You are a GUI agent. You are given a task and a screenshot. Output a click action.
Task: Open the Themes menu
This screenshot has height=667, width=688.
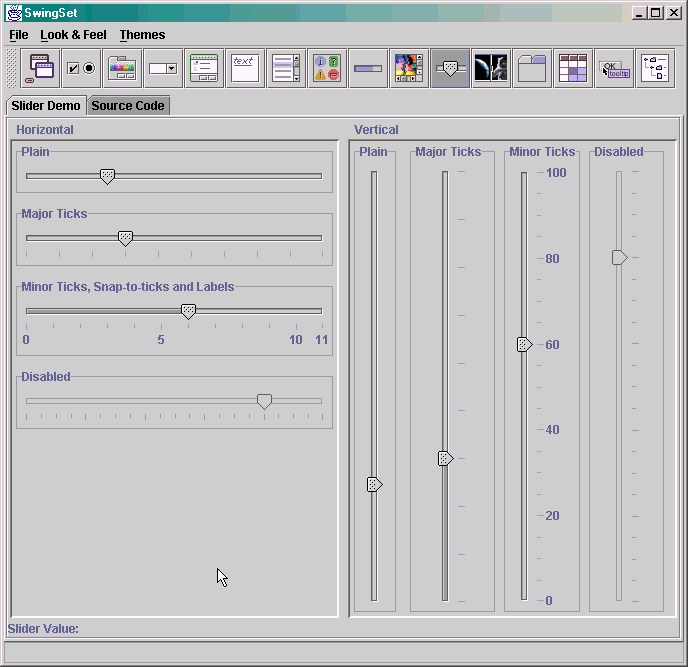(142, 35)
